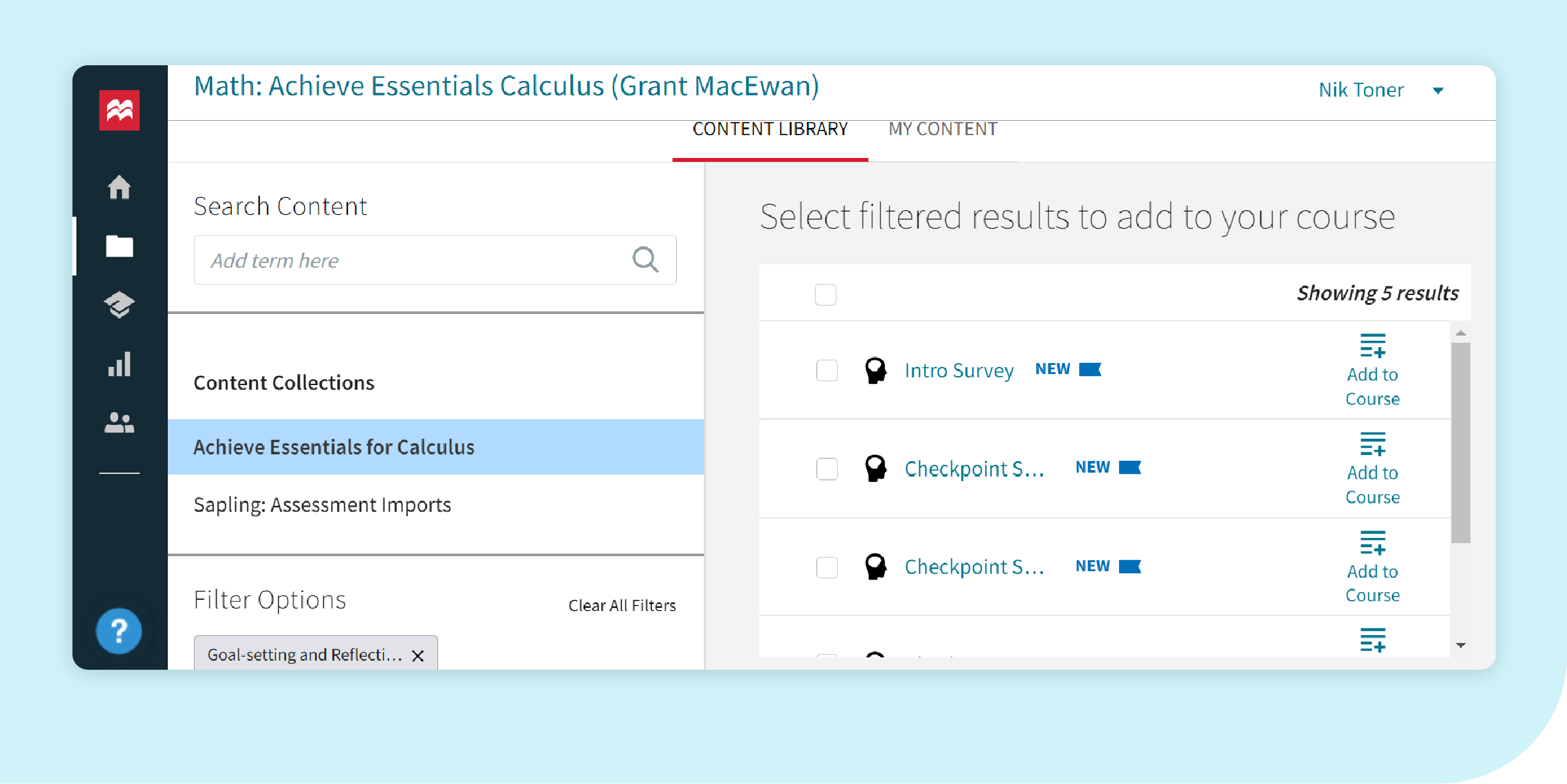Open the graduation cap sidebar icon
This screenshot has height=784, width=1567.
tap(119, 305)
